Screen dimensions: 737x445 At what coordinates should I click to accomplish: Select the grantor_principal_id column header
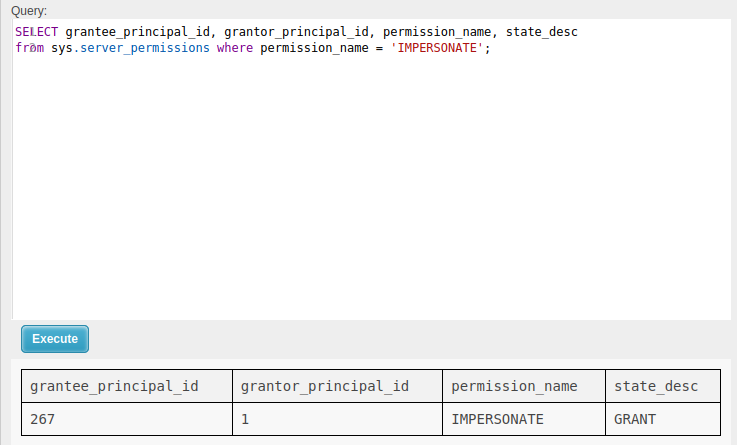(325, 386)
